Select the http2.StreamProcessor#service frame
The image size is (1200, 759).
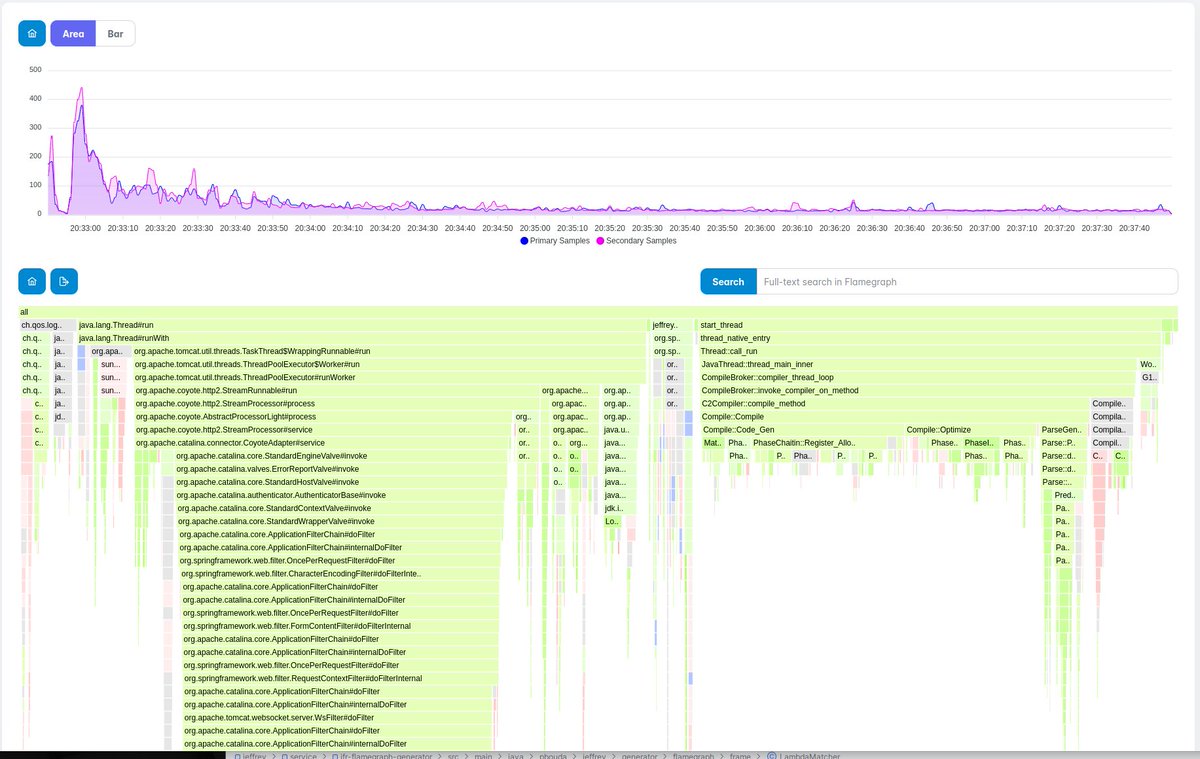pyautogui.click(x=323, y=429)
